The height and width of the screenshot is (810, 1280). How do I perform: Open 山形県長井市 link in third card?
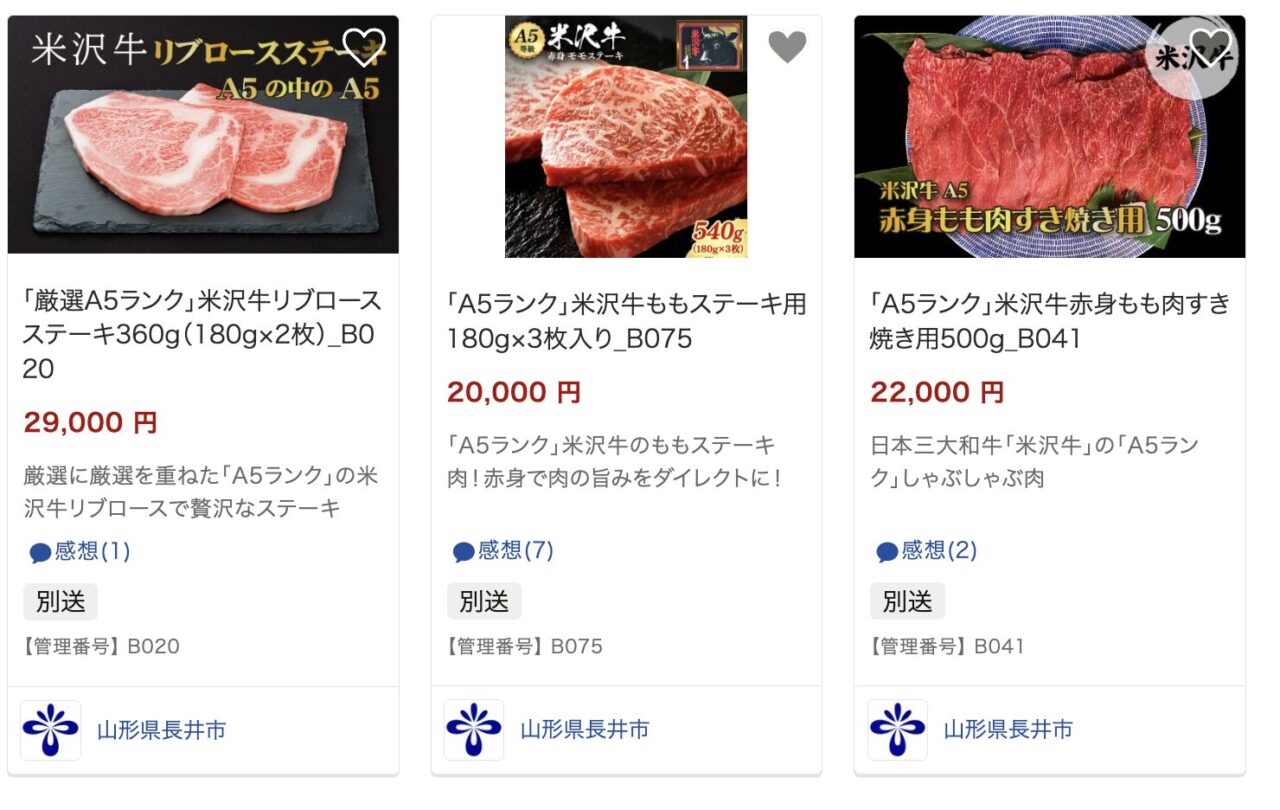[1008, 730]
